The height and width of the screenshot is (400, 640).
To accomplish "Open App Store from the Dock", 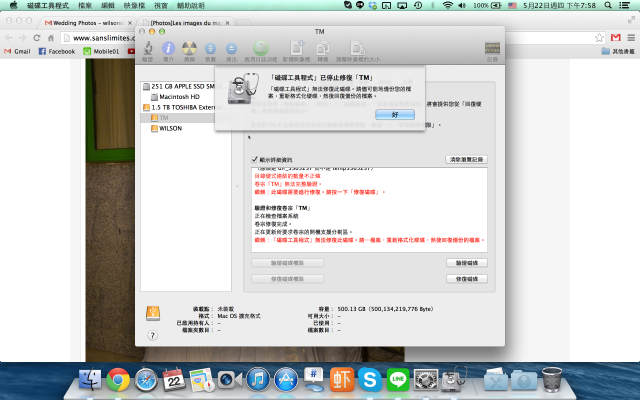I will click(286, 380).
